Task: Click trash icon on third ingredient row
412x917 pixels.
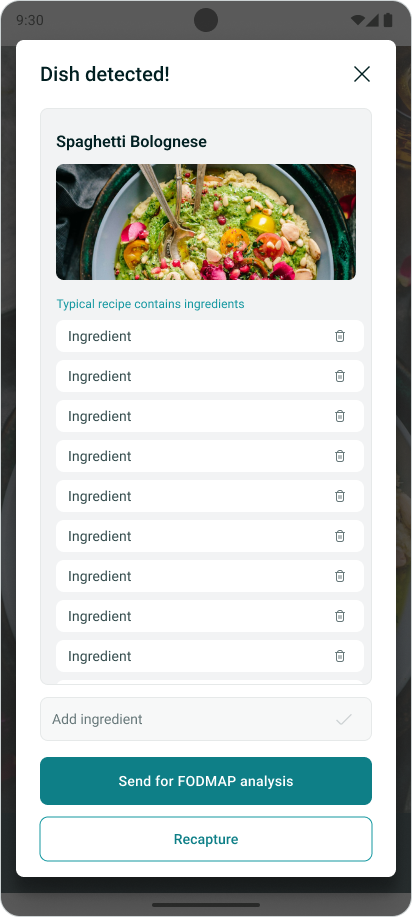Action: 339,416
